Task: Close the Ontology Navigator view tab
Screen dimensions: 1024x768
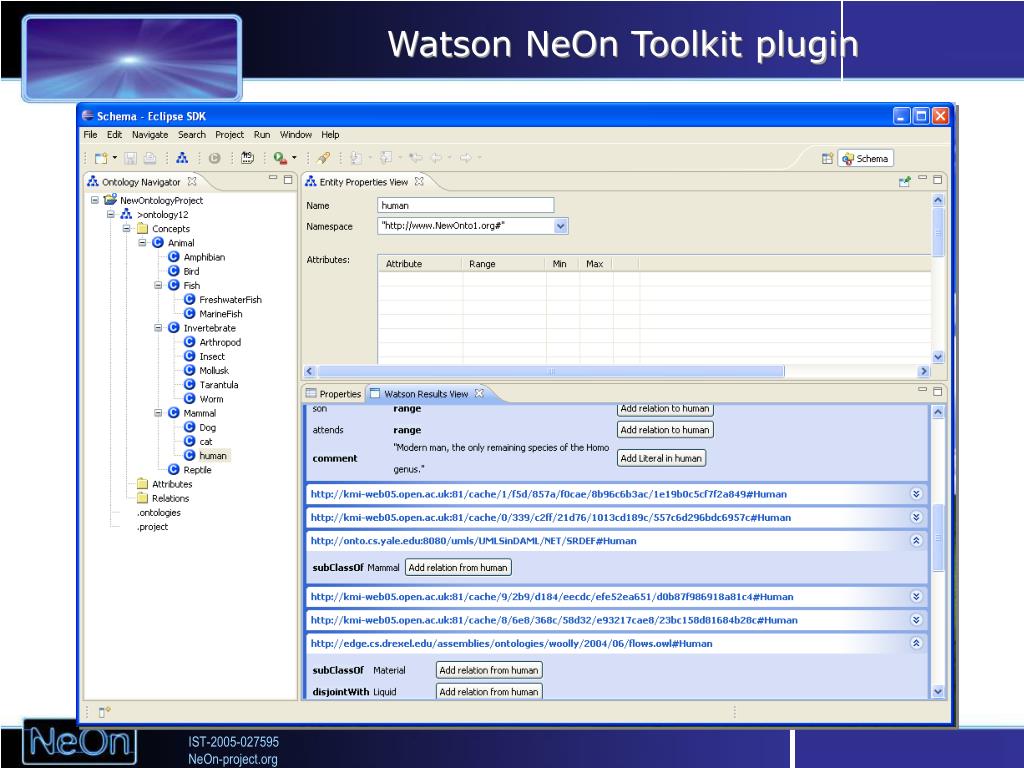Action: click(x=192, y=182)
